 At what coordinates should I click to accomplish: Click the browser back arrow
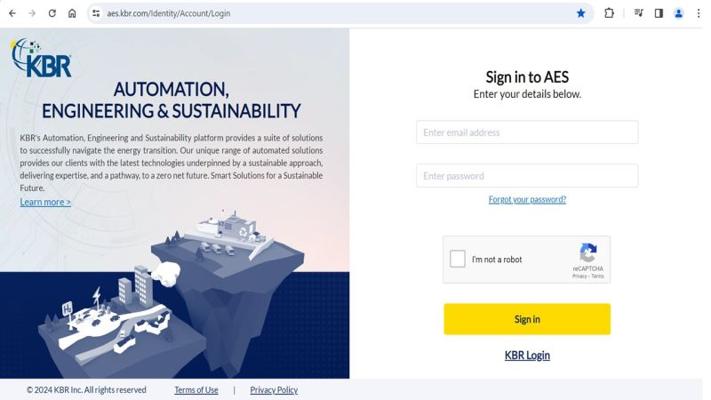(x=13, y=13)
